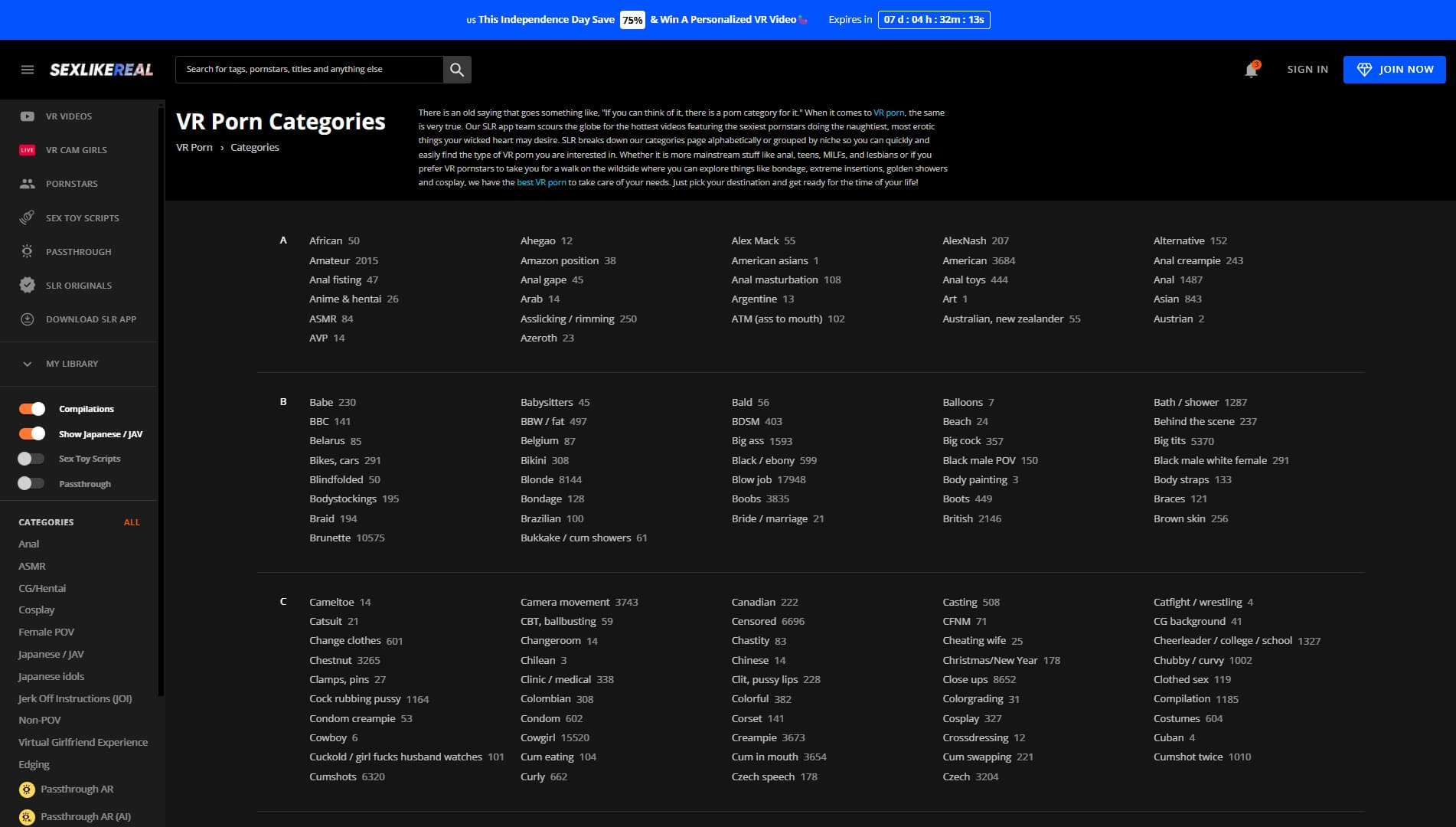Open the Camera movement category
Image resolution: width=1456 pixels, height=827 pixels.
click(579, 602)
